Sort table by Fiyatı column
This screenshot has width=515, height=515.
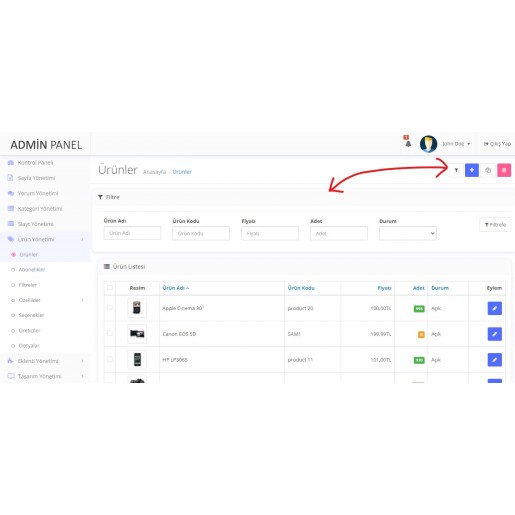(x=384, y=288)
